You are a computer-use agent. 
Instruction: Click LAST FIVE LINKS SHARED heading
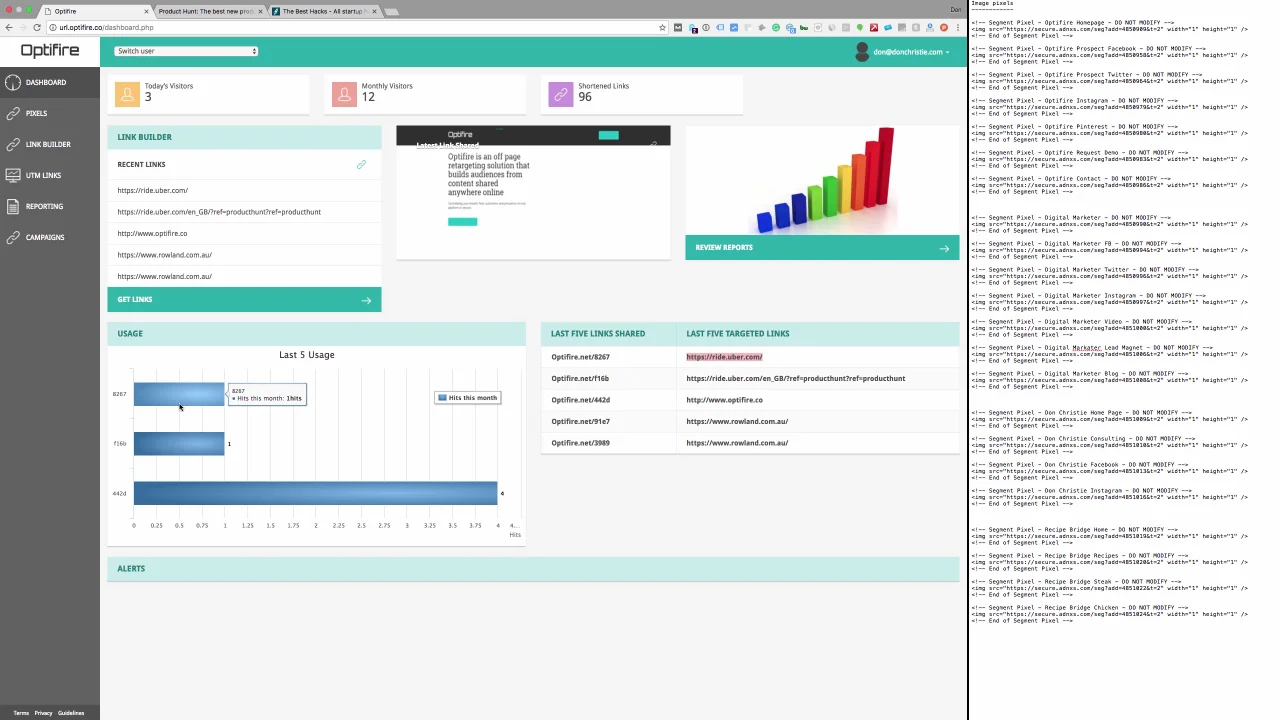click(598, 333)
